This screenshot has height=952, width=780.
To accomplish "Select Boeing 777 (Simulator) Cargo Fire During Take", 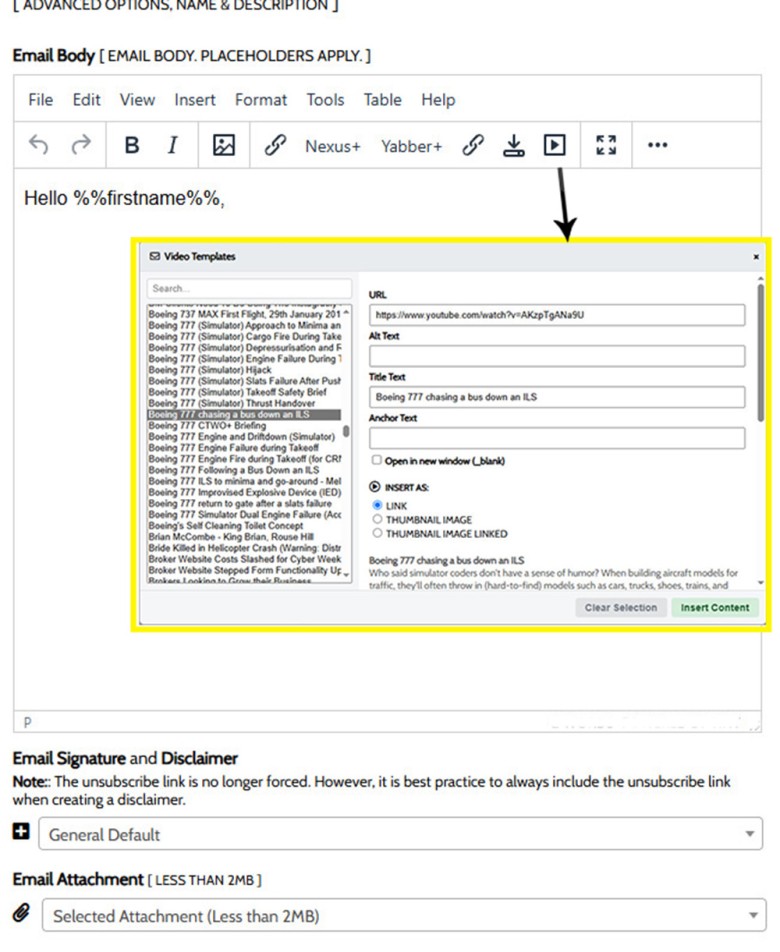I will click(x=244, y=336).
